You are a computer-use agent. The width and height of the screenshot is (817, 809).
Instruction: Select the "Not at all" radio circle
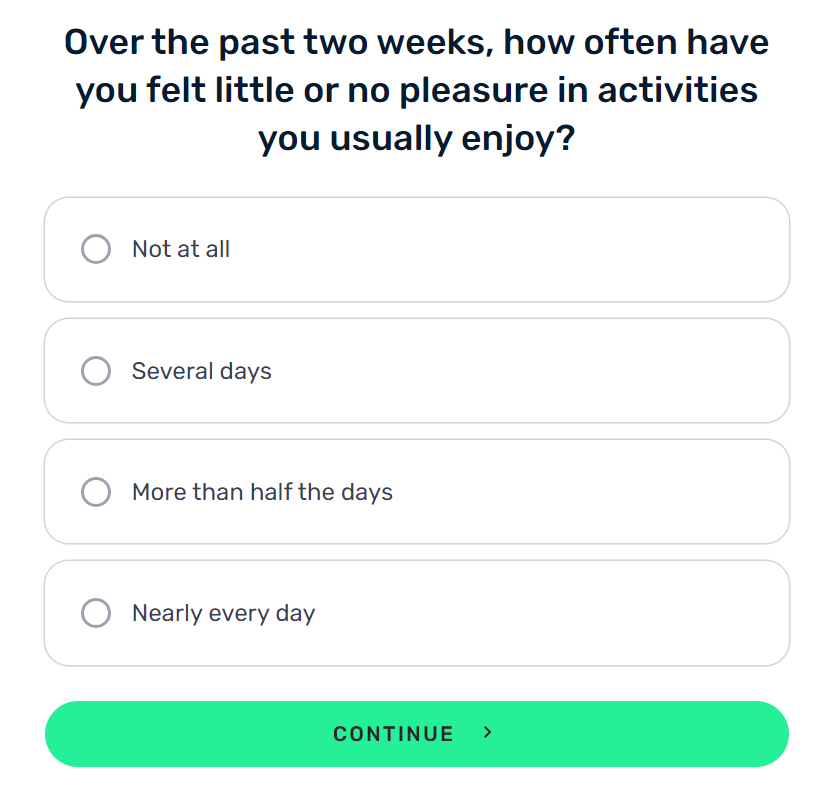[x=96, y=249]
